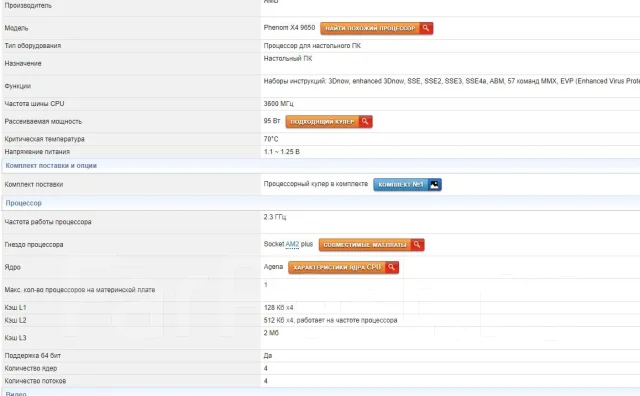Select the '3600 МГц' value
This screenshot has height=396, width=640.
point(278,104)
